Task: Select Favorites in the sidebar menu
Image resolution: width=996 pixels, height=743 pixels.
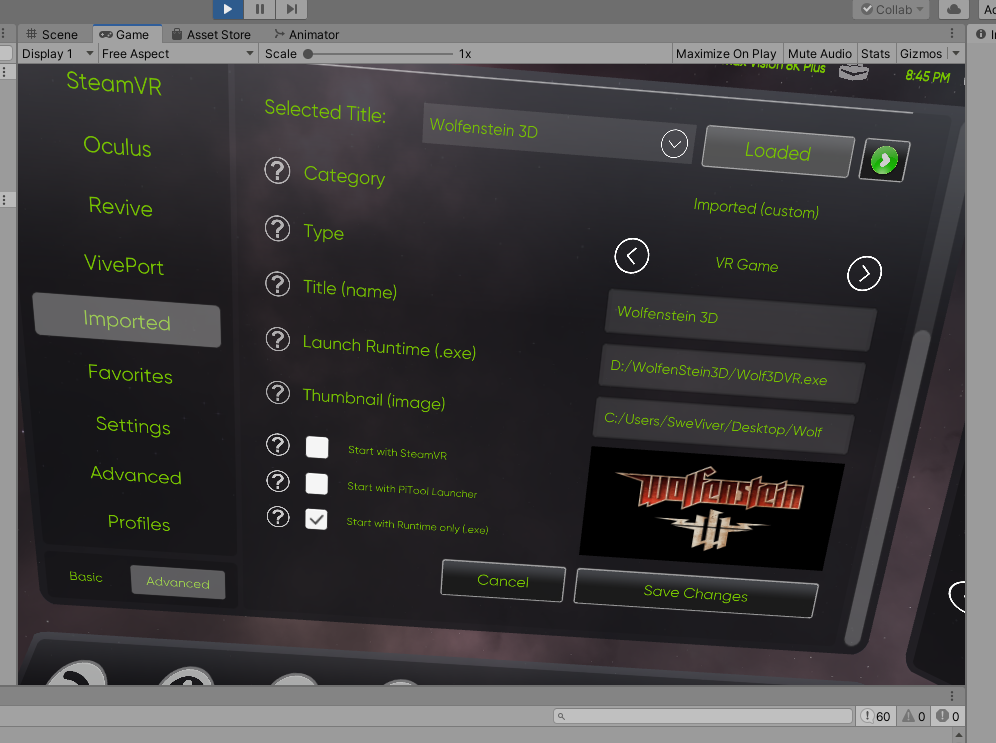Action: [130, 375]
